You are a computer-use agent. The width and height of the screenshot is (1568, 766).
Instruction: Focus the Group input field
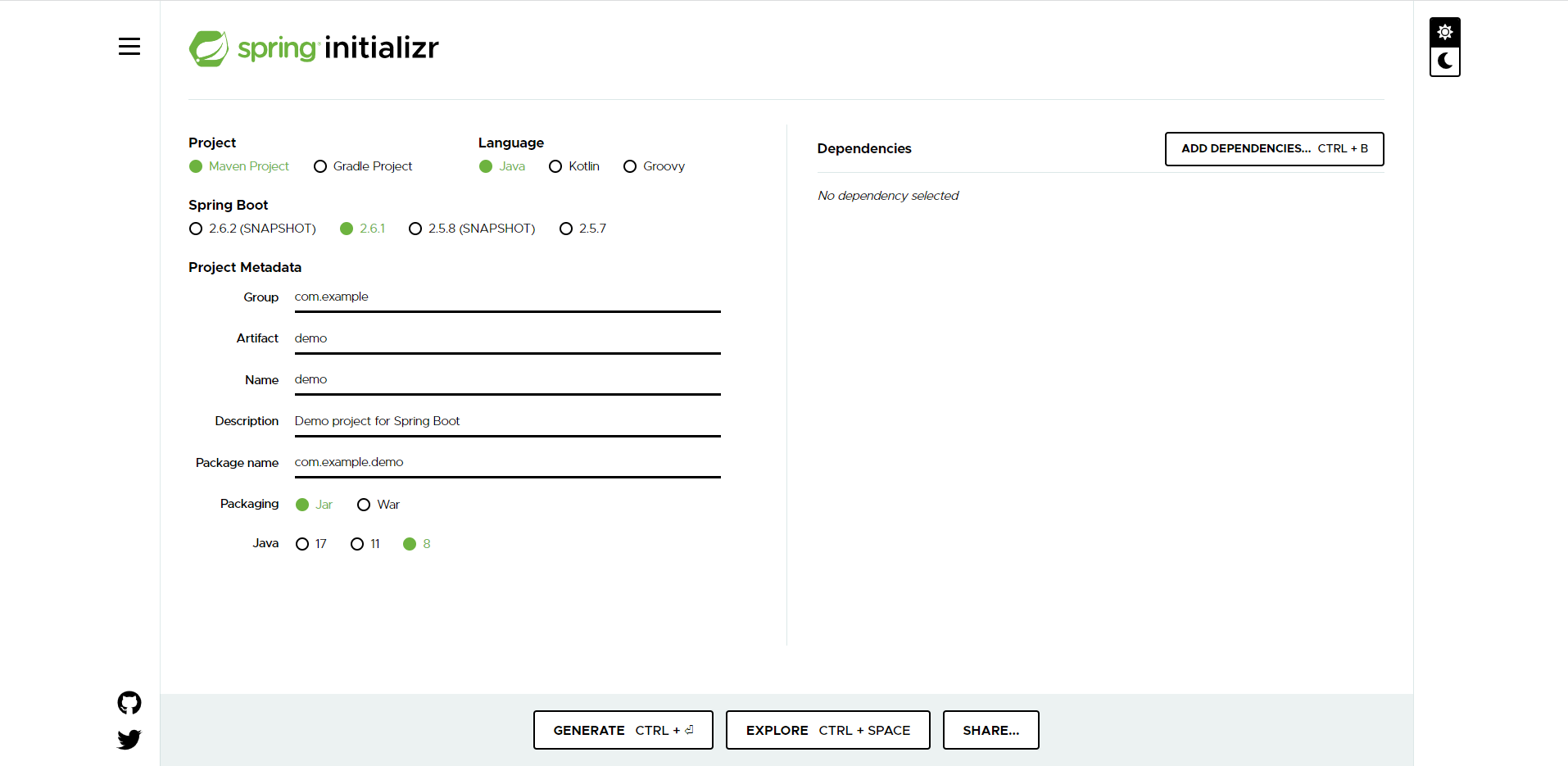pos(508,297)
